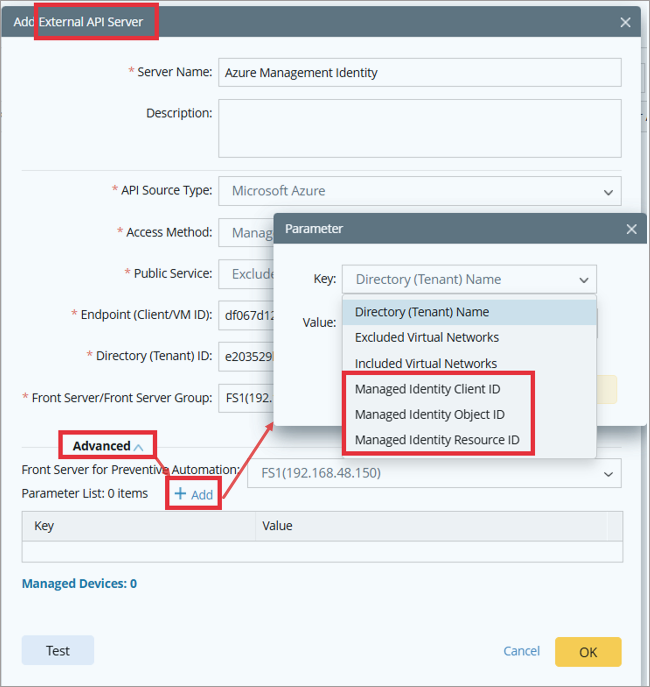Focus the Description text area
650x687 pixels.
pyautogui.click(x=419, y=128)
